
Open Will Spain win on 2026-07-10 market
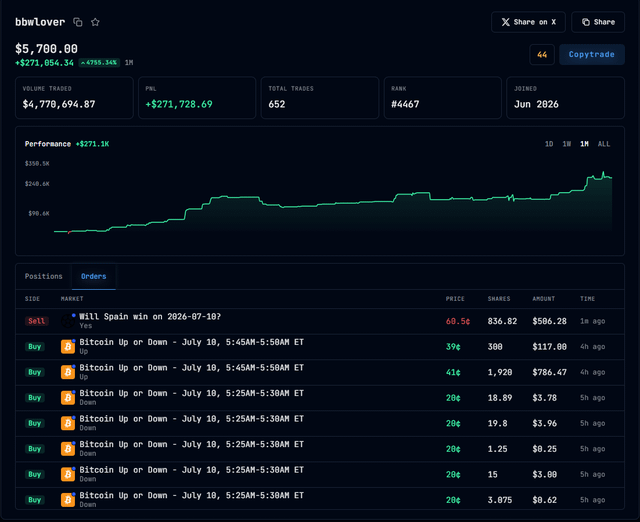[150, 317]
